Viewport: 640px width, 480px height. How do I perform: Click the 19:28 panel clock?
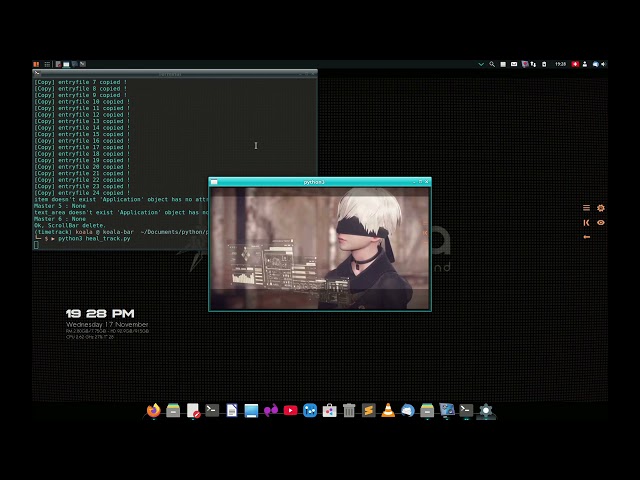tap(560, 64)
